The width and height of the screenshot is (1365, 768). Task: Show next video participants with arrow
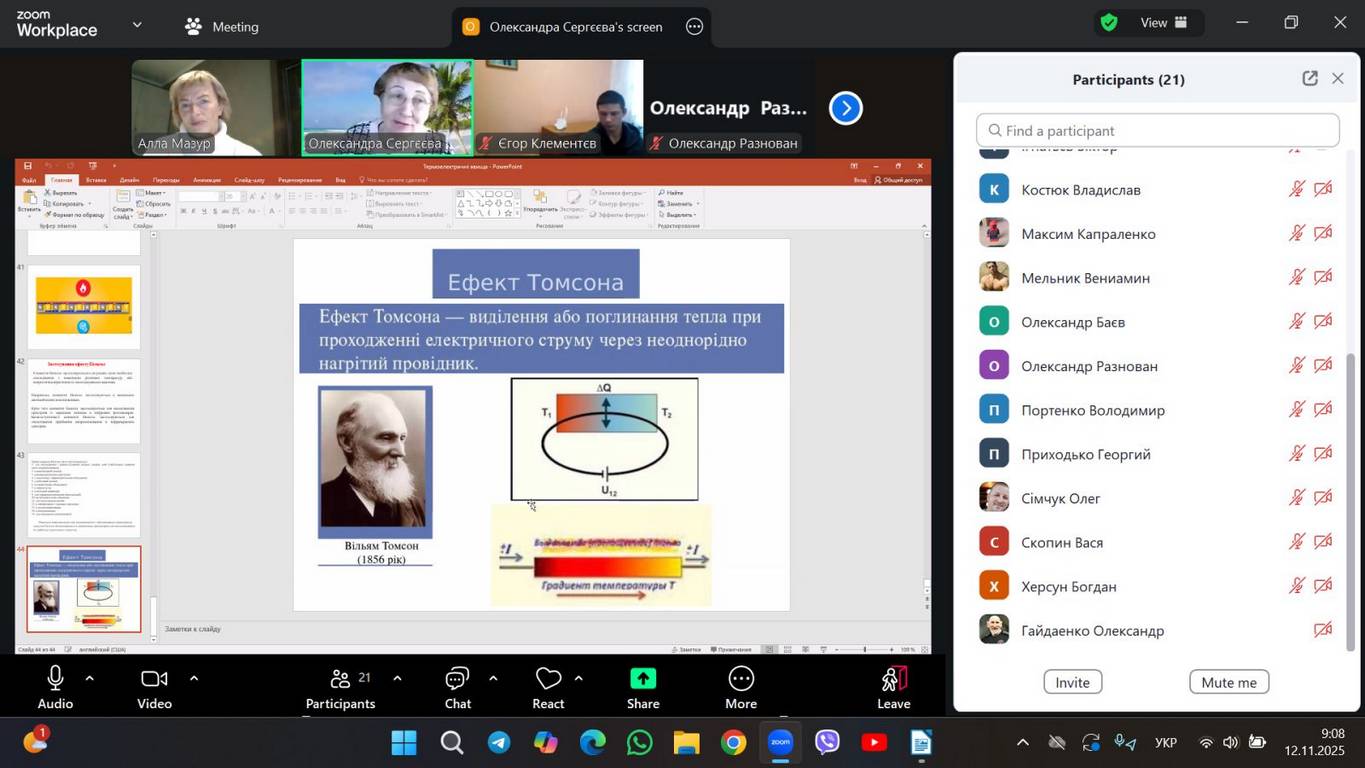845,108
